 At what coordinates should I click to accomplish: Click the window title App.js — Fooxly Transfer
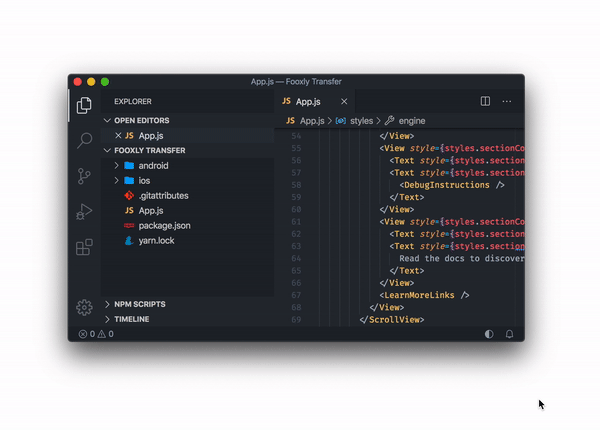[x=296, y=81]
